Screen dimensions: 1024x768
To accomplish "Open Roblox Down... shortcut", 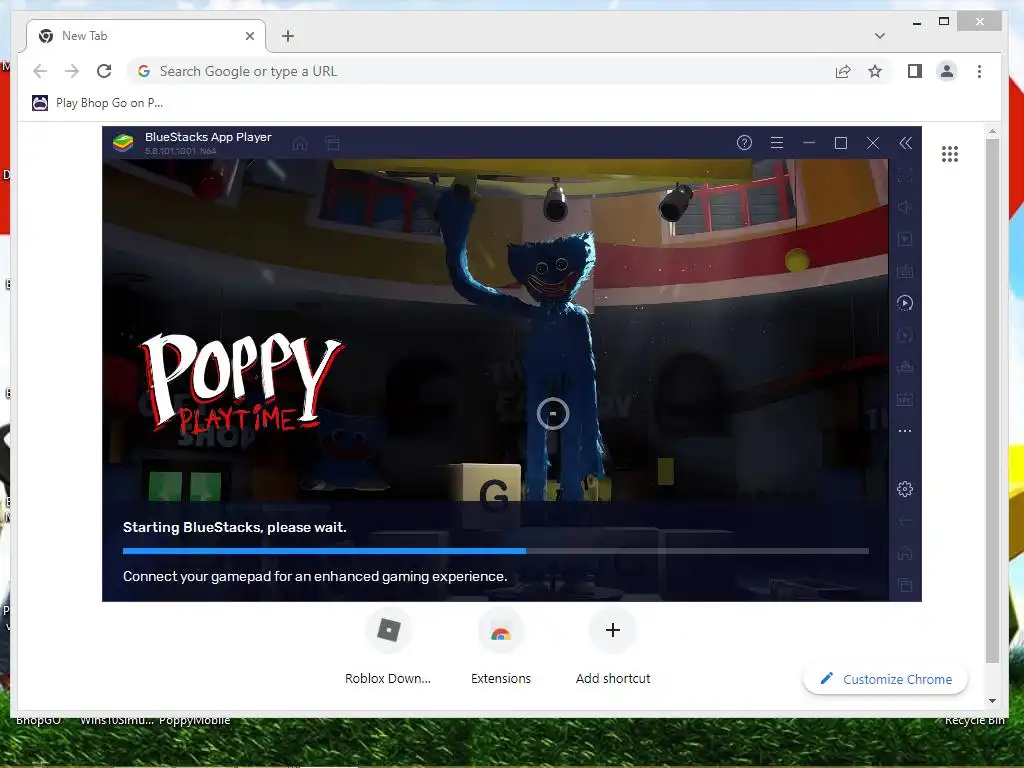I will (388, 647).
